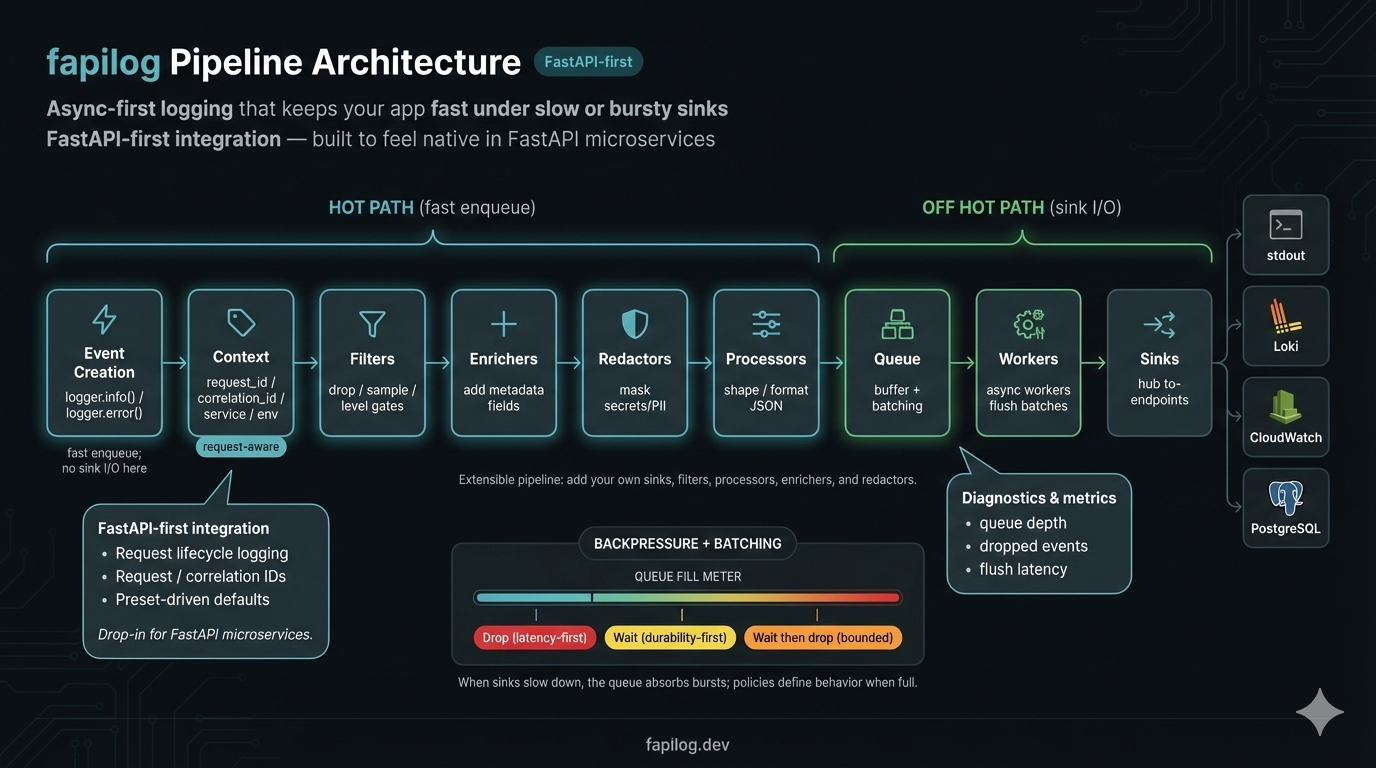Image resolution: width=1376 pixels, height=768 pixels.
Task: Open the fapilog.dev link
Action: click(687, 744)
